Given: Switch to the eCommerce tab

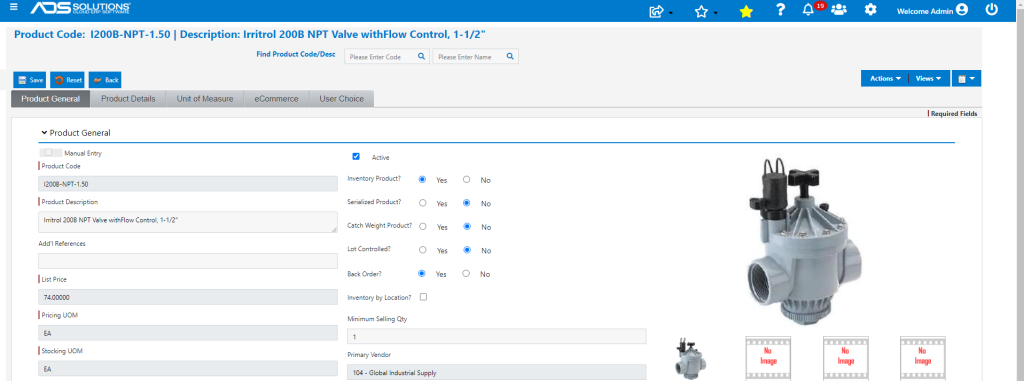Looking at the screenshot, I should (x=276, y=99).
